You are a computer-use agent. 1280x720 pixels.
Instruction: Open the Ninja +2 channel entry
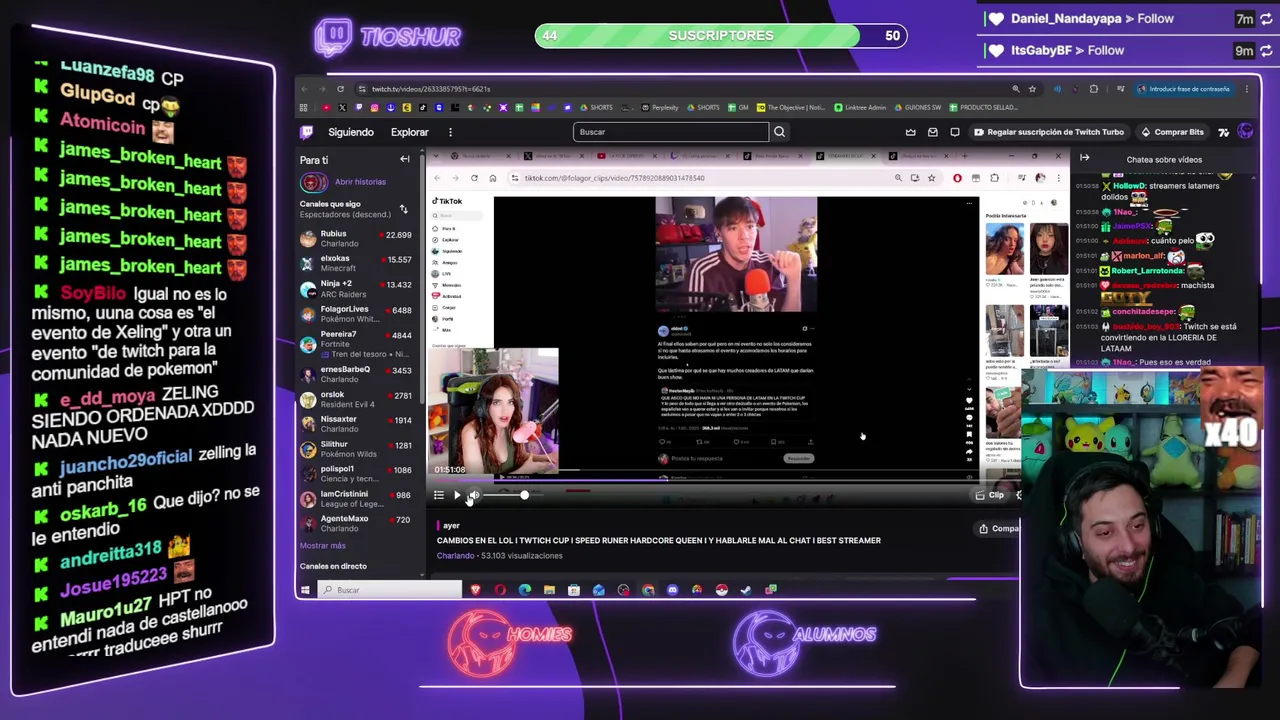[356, 288]
